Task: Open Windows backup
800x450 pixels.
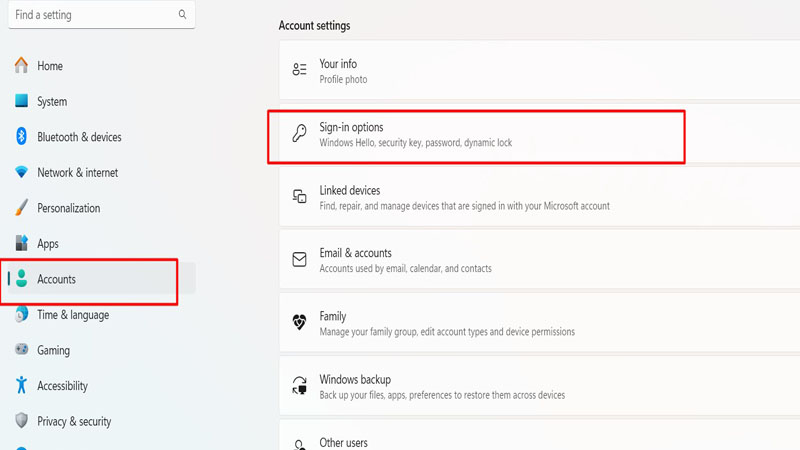Action: (x=539, y=386)
